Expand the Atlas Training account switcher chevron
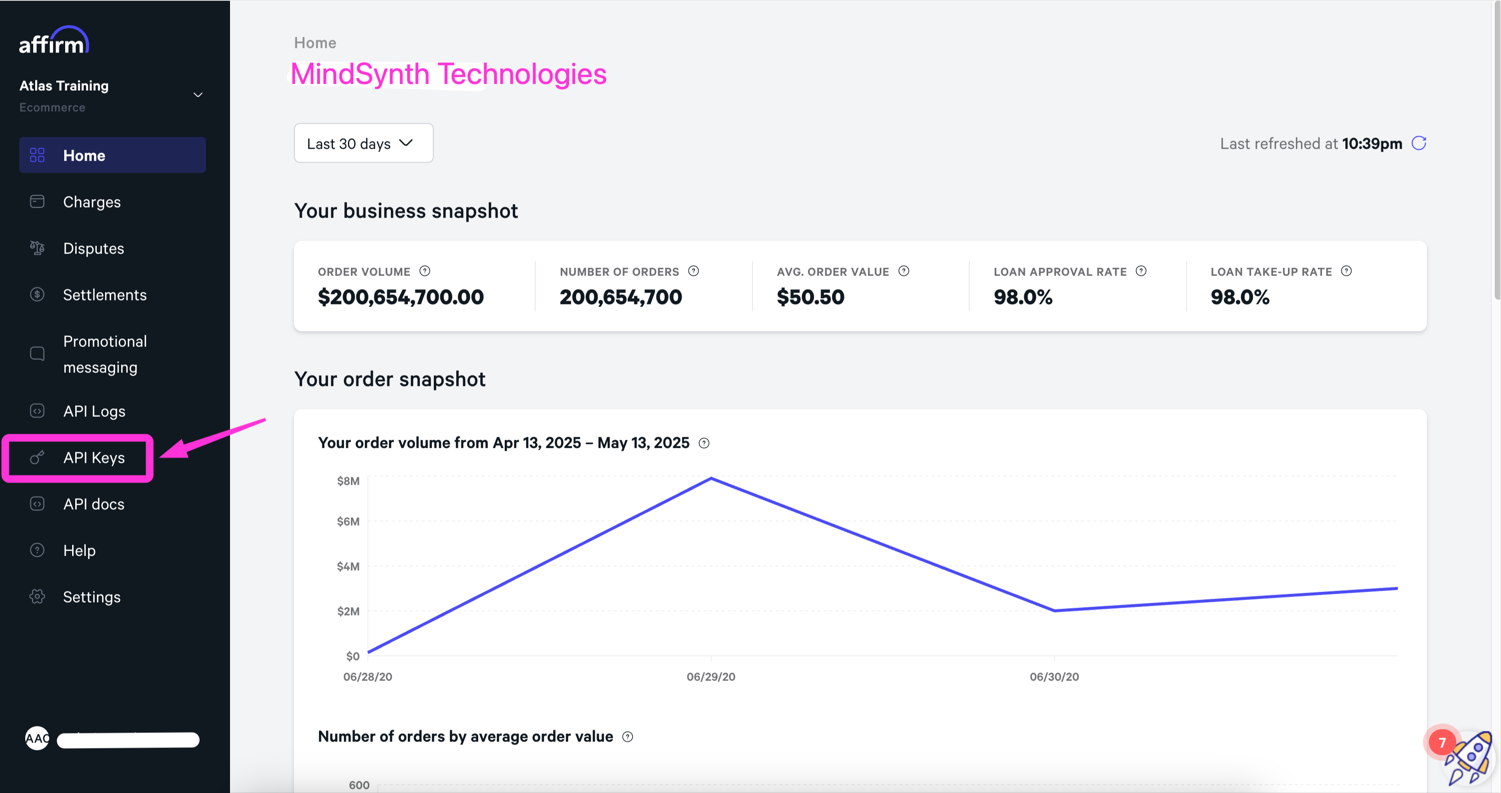Screen dimensions: 1501x793 [x=198, y=95]
